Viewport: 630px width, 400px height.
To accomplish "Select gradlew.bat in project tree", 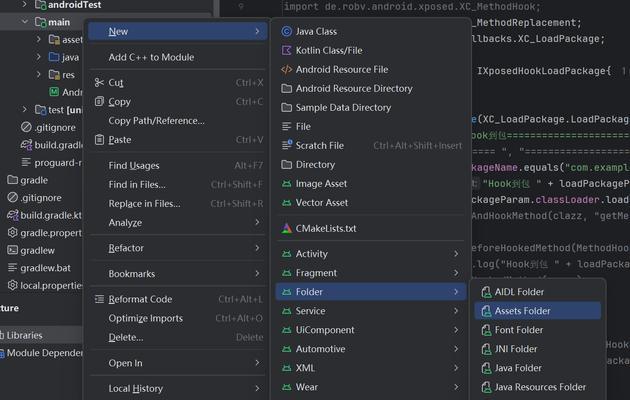I will 45,268.
